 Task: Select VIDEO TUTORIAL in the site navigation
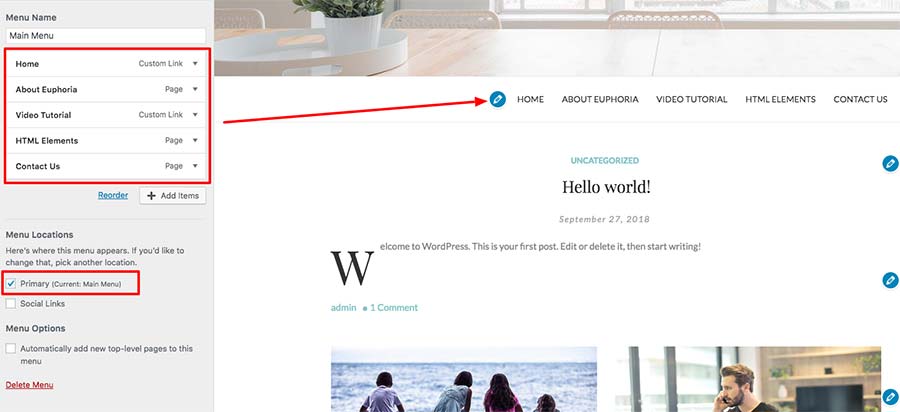click(x=692, y=99)
